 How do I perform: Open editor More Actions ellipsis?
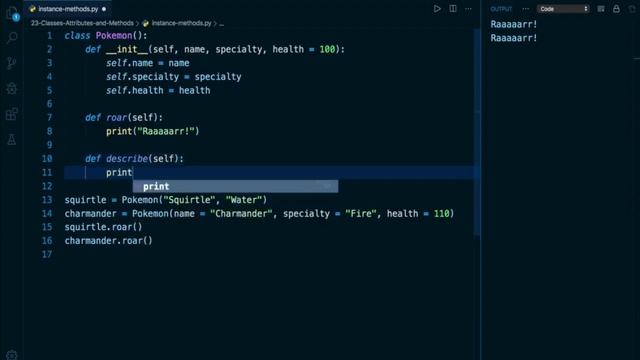coord(468,9)
